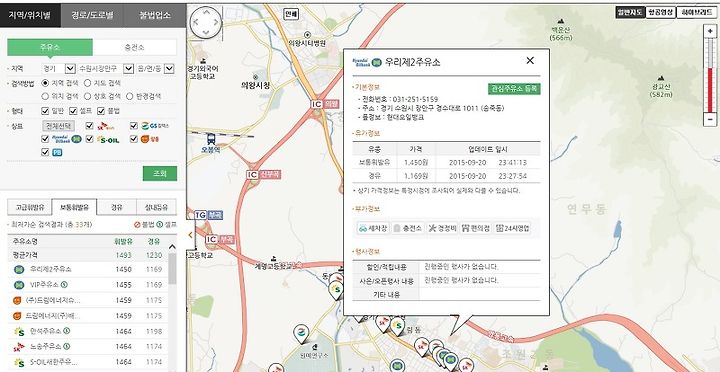Click the red map zoom level slider
Image resolution: width=720 pixels, height=372 pixels.
point(710,90)
